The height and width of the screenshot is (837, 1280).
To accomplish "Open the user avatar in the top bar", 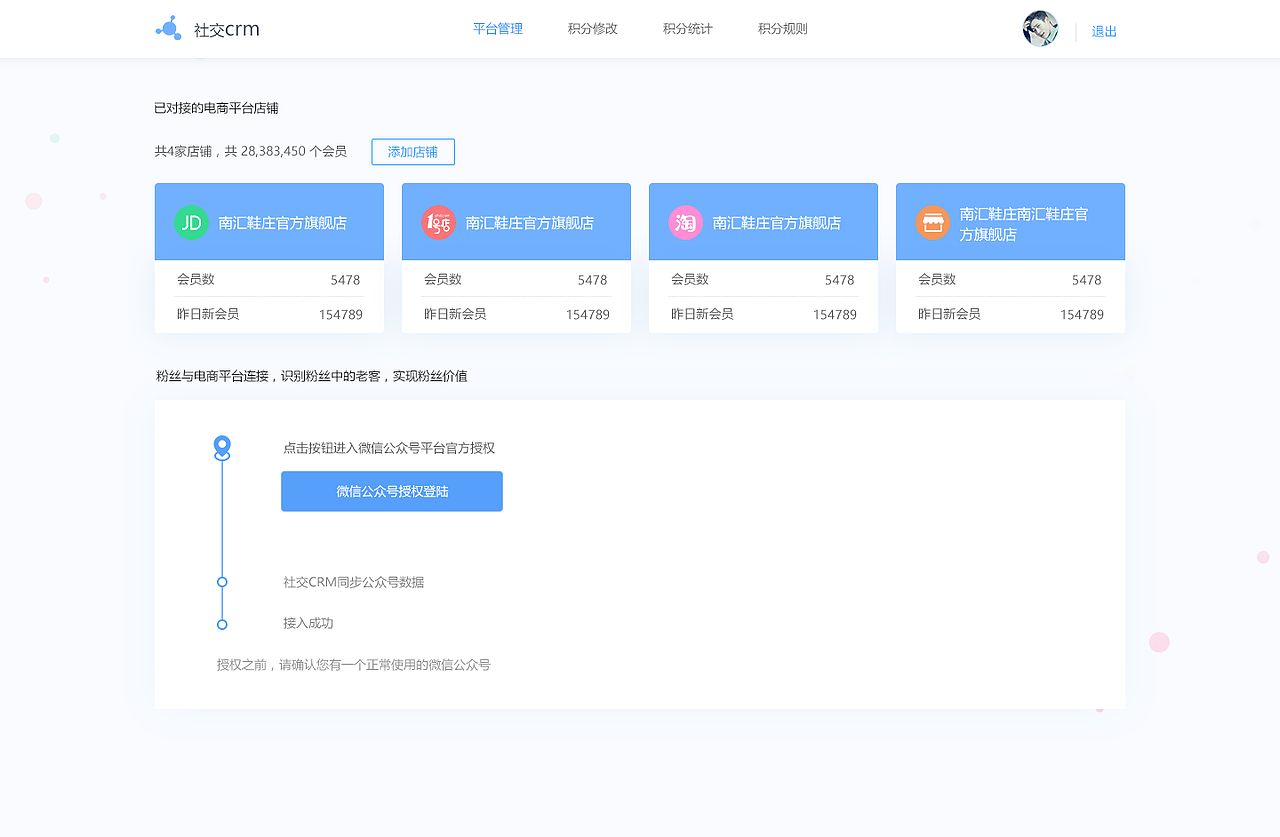I will pyautogui.click(x=1040, y=28).
